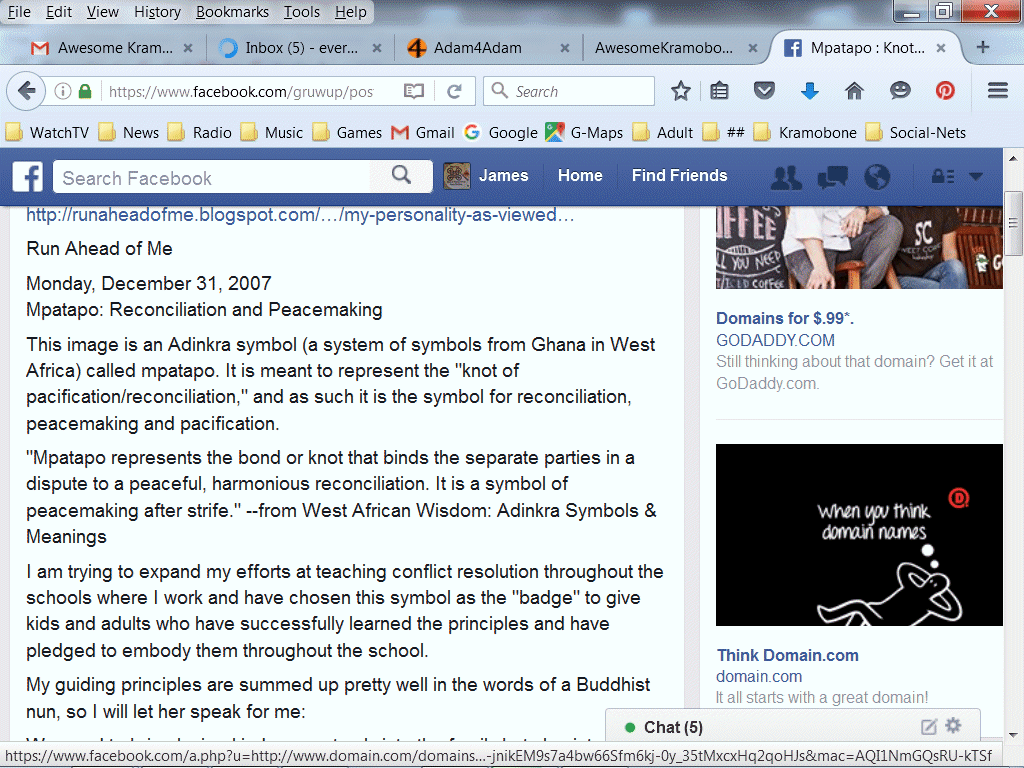Open Facebook Friend Requests icon
This screenshot has width=1024, height=768.
pyautogui.click(x=786, y=177)
